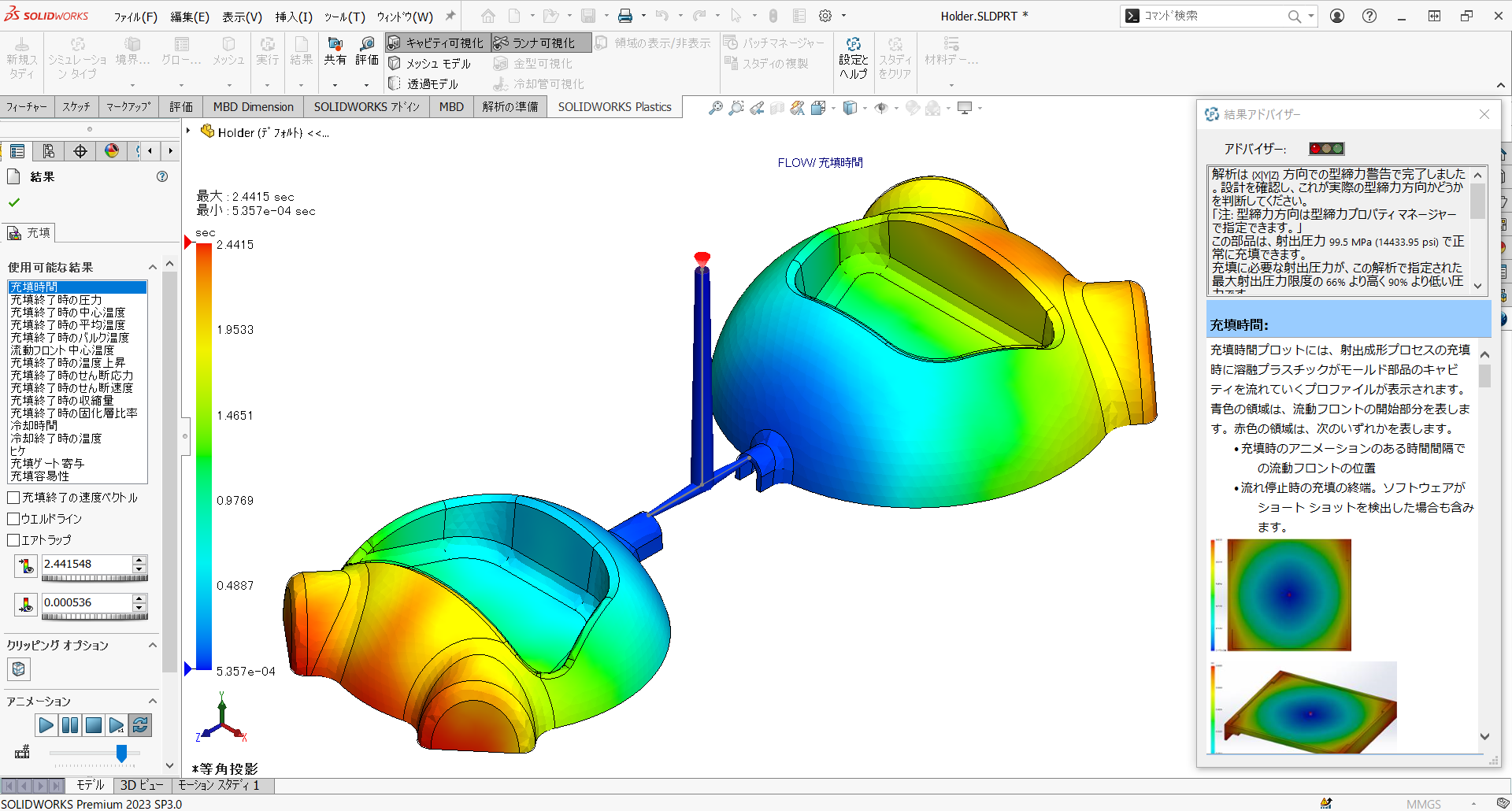Click Zoom to Area icon
Image resolution: width=1512 pixels, height=811 pixels.
[x=736, y=108]
